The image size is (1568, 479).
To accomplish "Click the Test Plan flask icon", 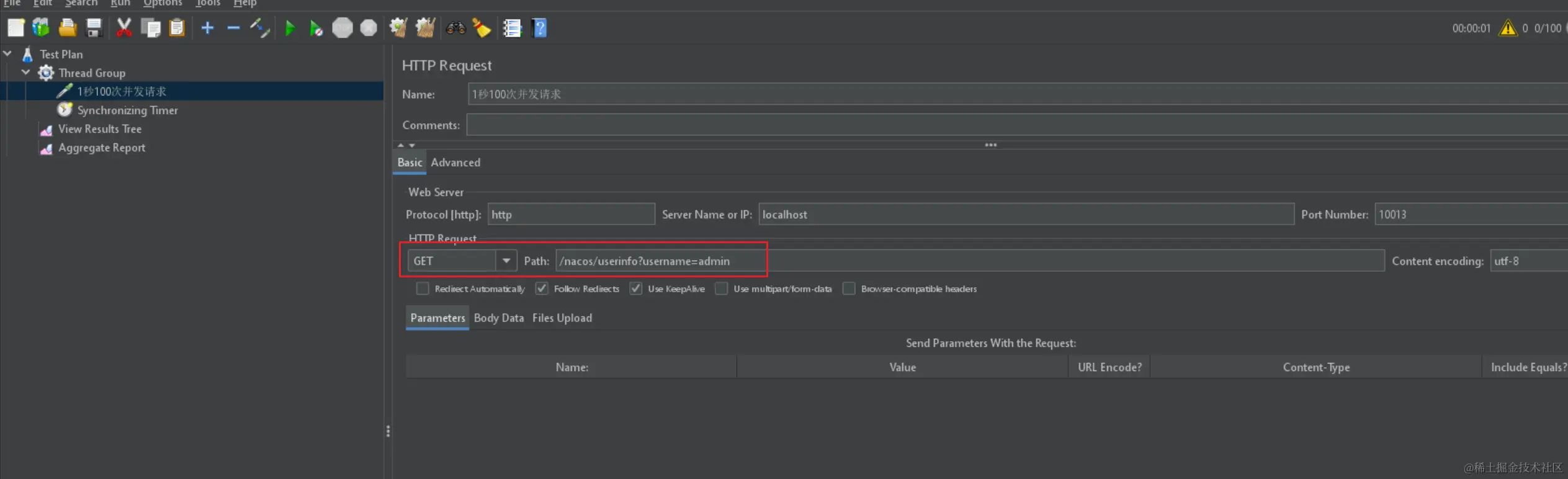I will coord(27,54).
